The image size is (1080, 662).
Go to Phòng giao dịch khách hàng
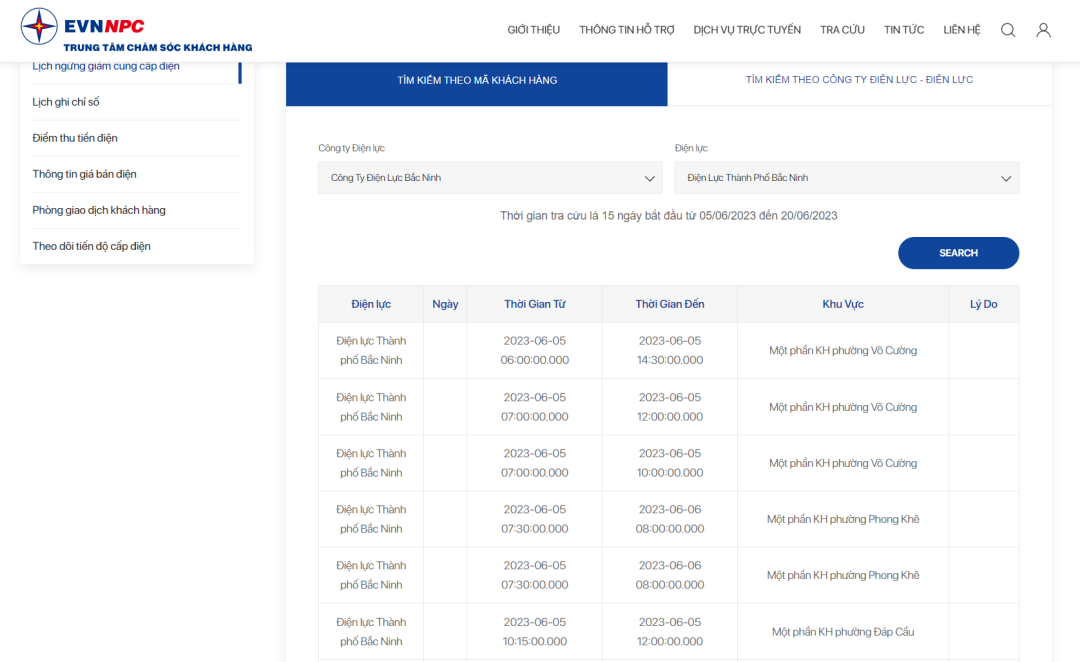[x=99, y=210]
